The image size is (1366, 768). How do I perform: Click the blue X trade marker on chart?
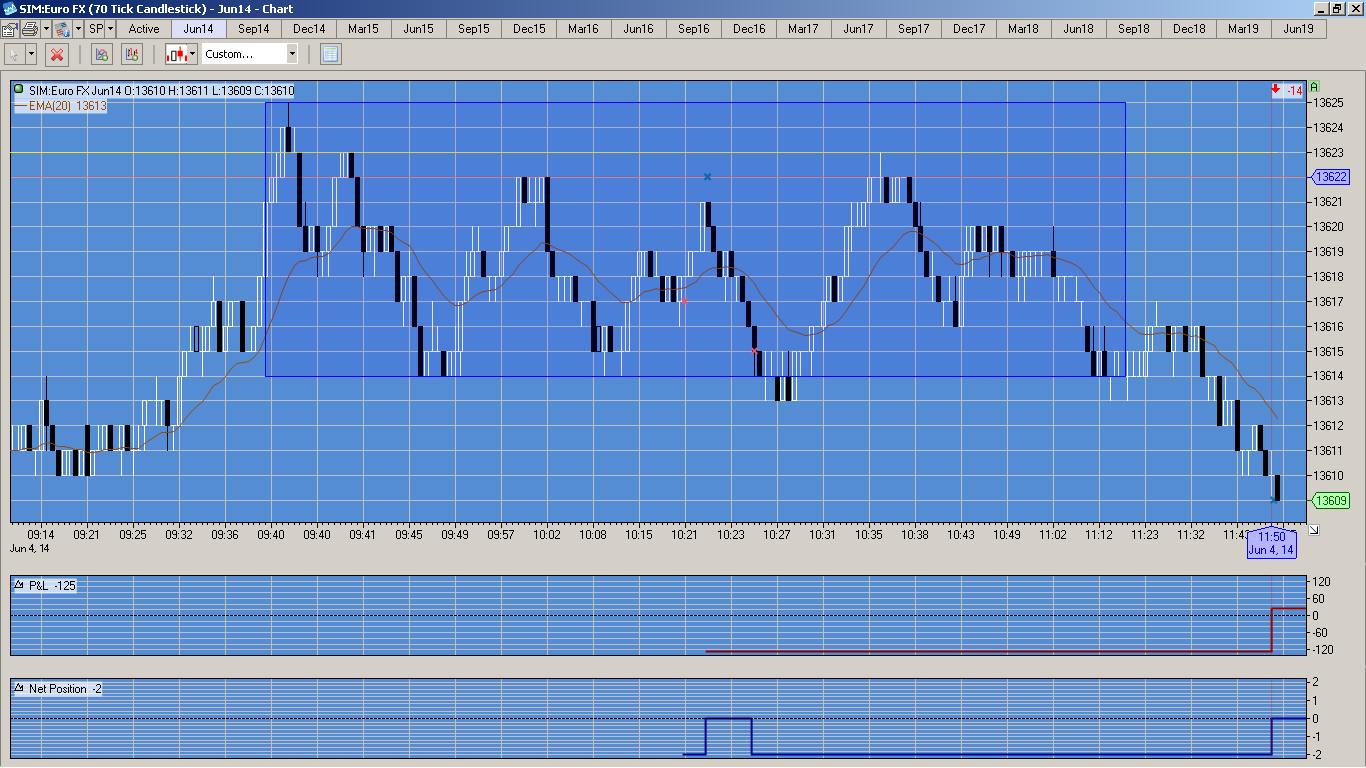(x=707, y=177)
